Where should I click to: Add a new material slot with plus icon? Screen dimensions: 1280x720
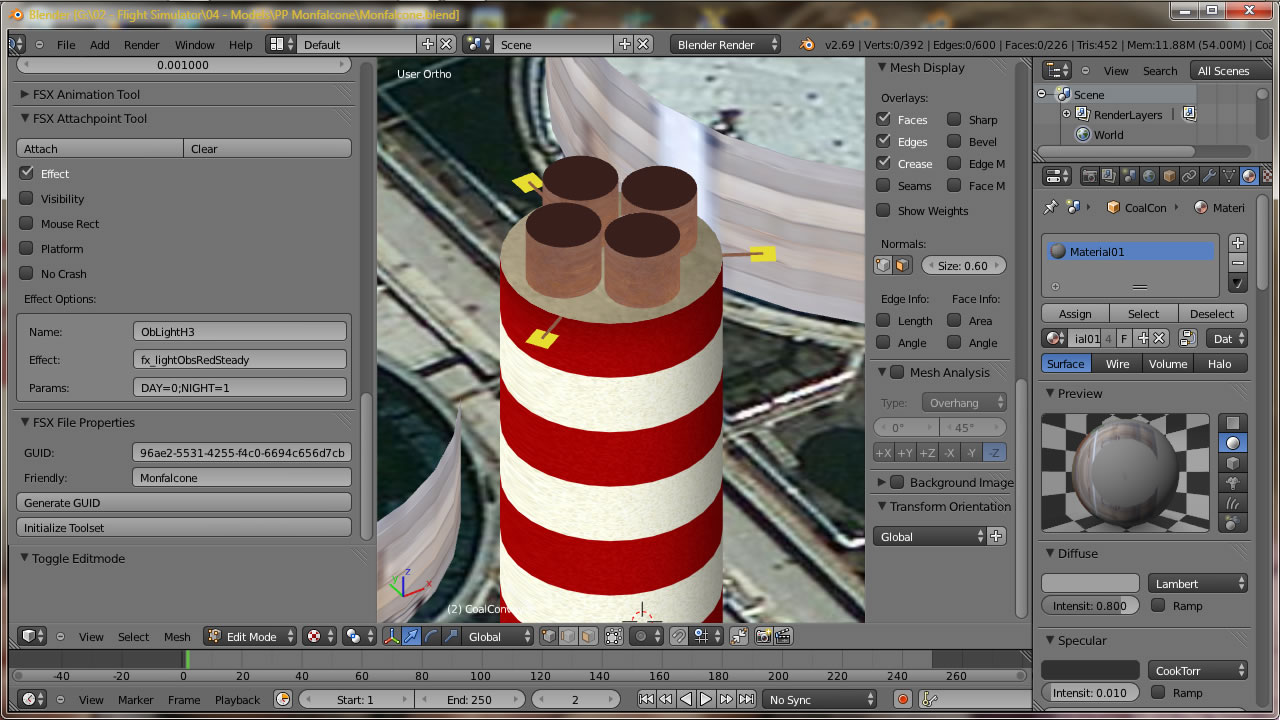pyautogui.click(x=1238, y=243)
